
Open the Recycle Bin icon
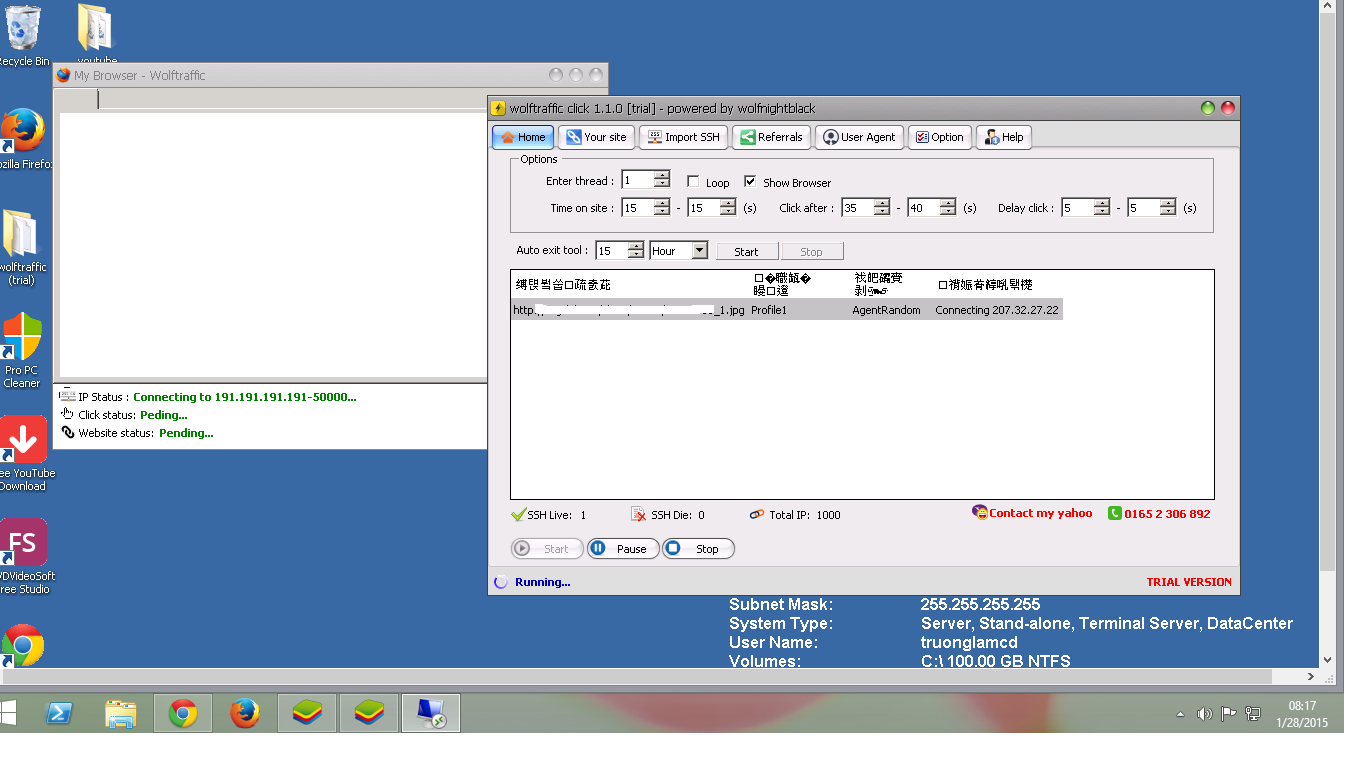tap(23, 29)
